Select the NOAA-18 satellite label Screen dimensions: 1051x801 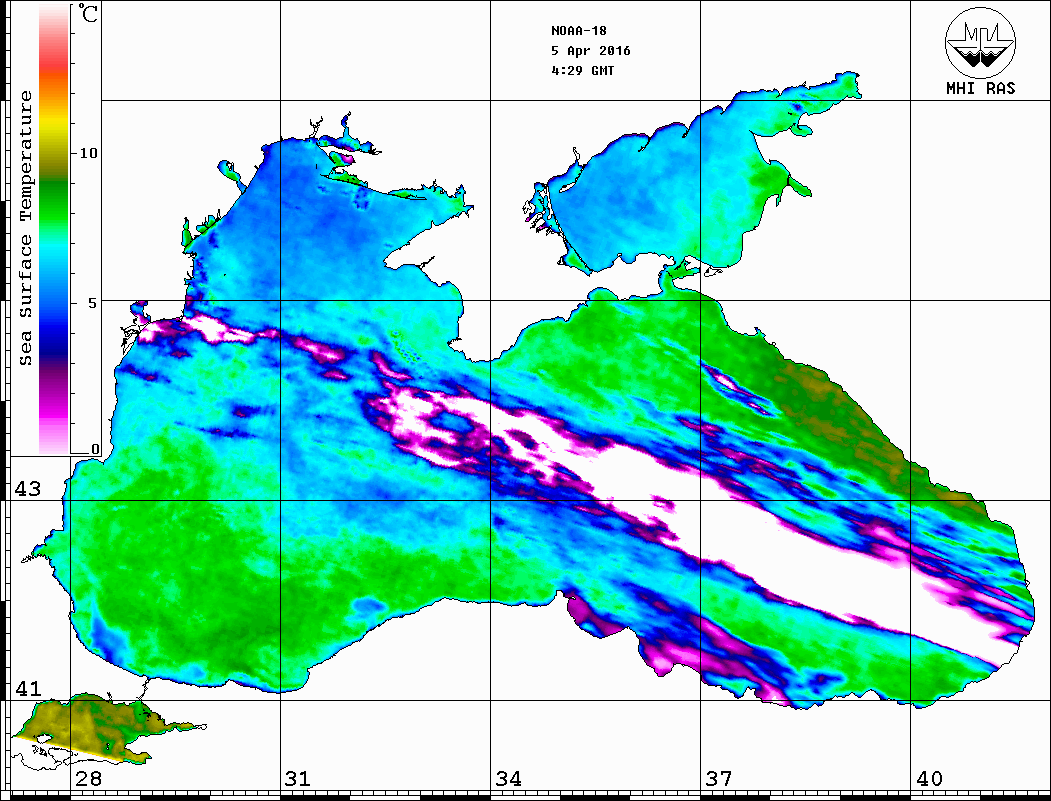pos(578,30)
